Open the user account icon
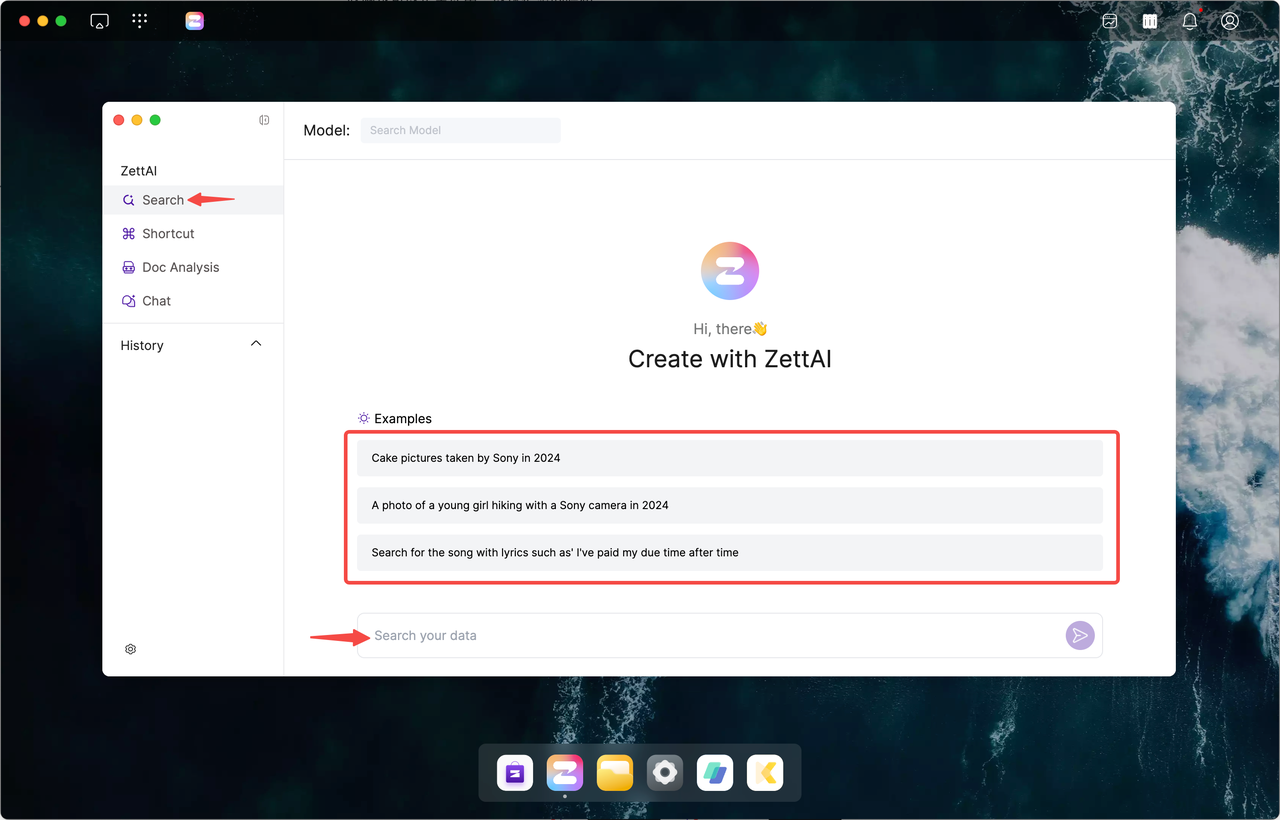The width and height of the screenshot is (1280, 820). (x=1230, y=21)
